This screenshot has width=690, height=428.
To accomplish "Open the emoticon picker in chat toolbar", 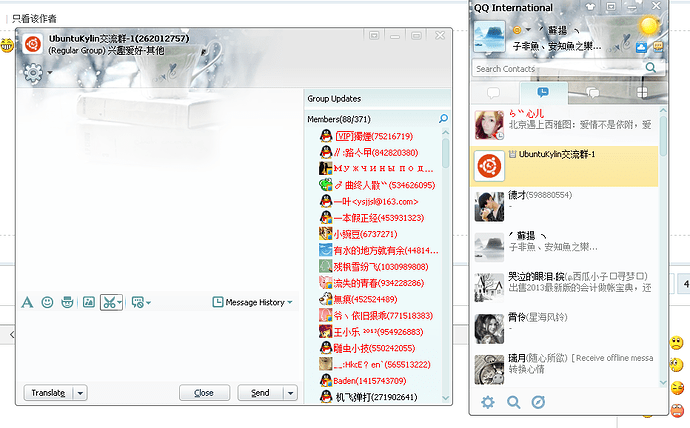I will click(47, 302).
